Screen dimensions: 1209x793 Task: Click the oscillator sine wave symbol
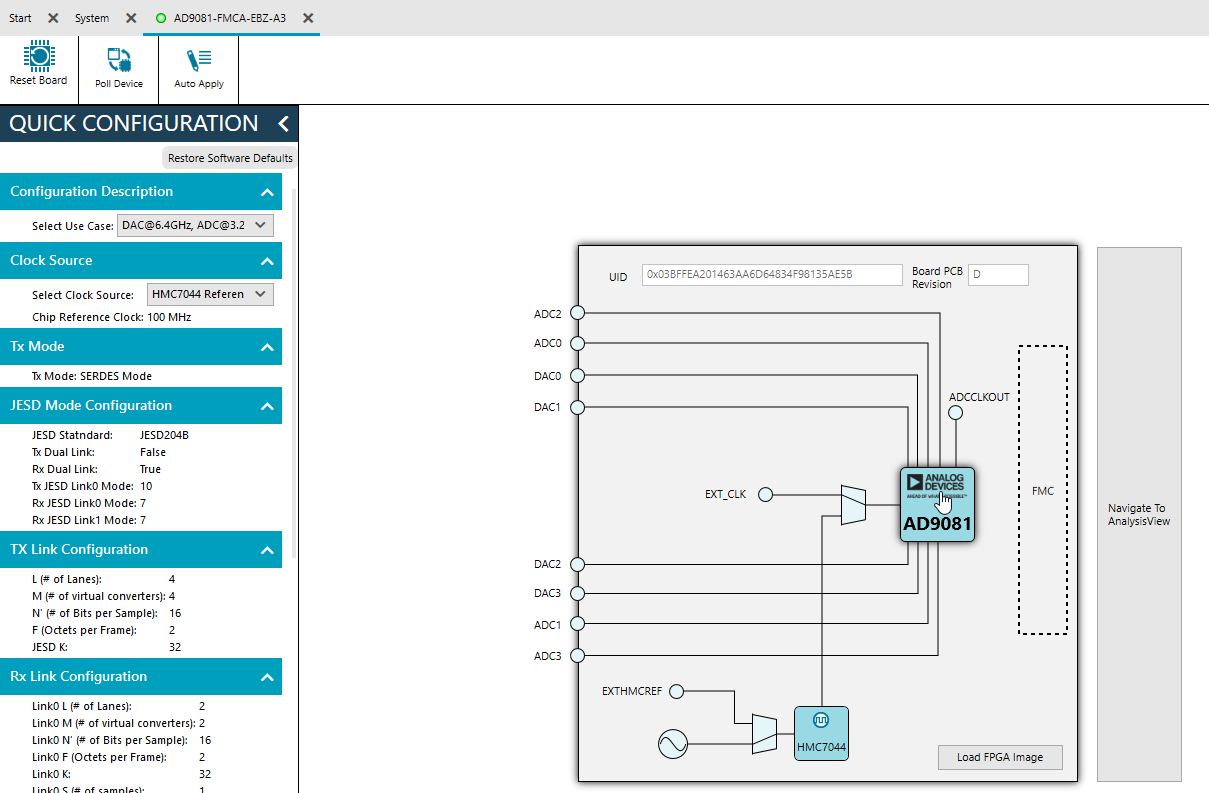click(673, 744)
